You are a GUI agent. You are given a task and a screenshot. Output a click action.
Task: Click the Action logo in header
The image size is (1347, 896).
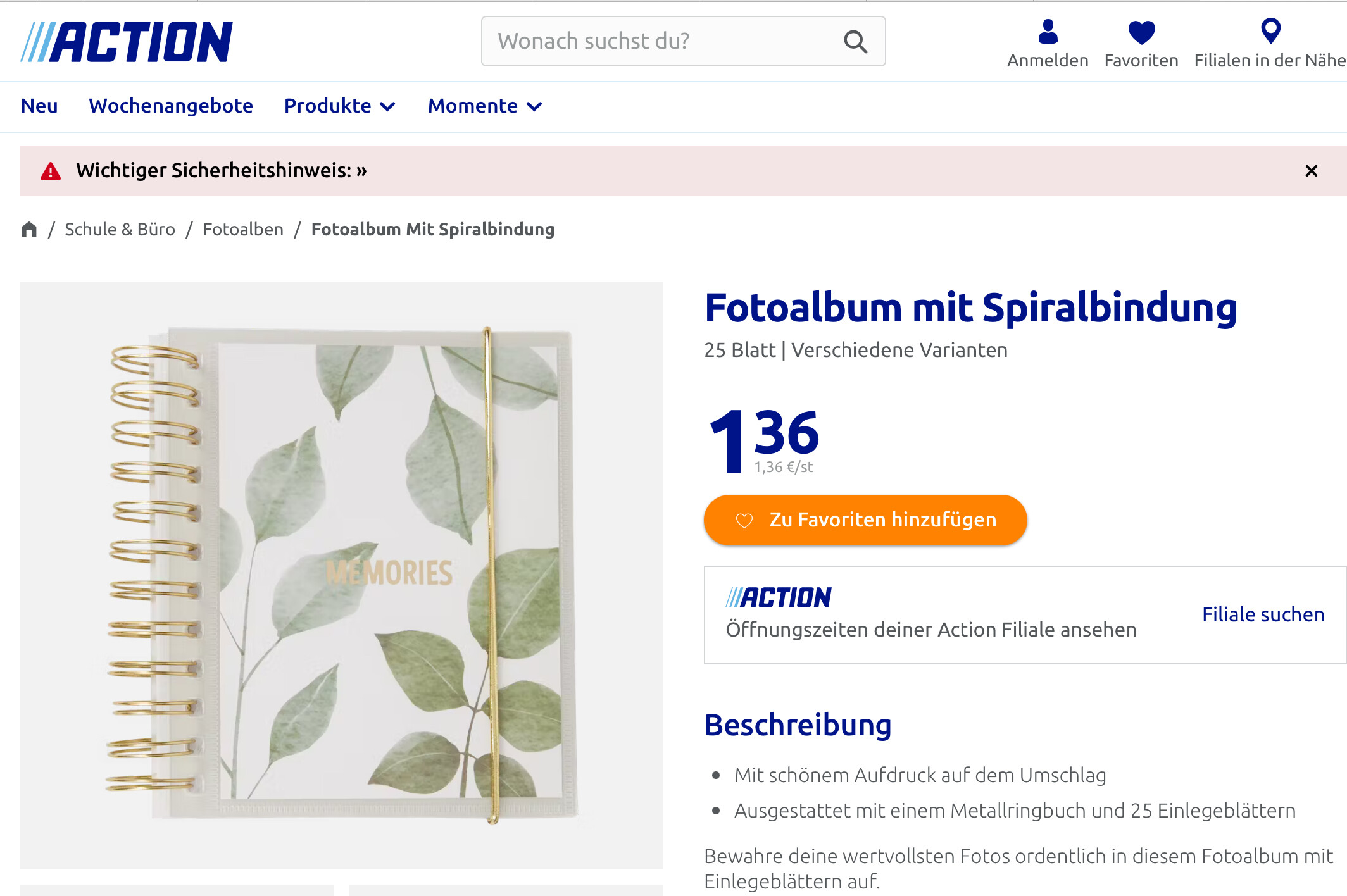click(127, 42)
